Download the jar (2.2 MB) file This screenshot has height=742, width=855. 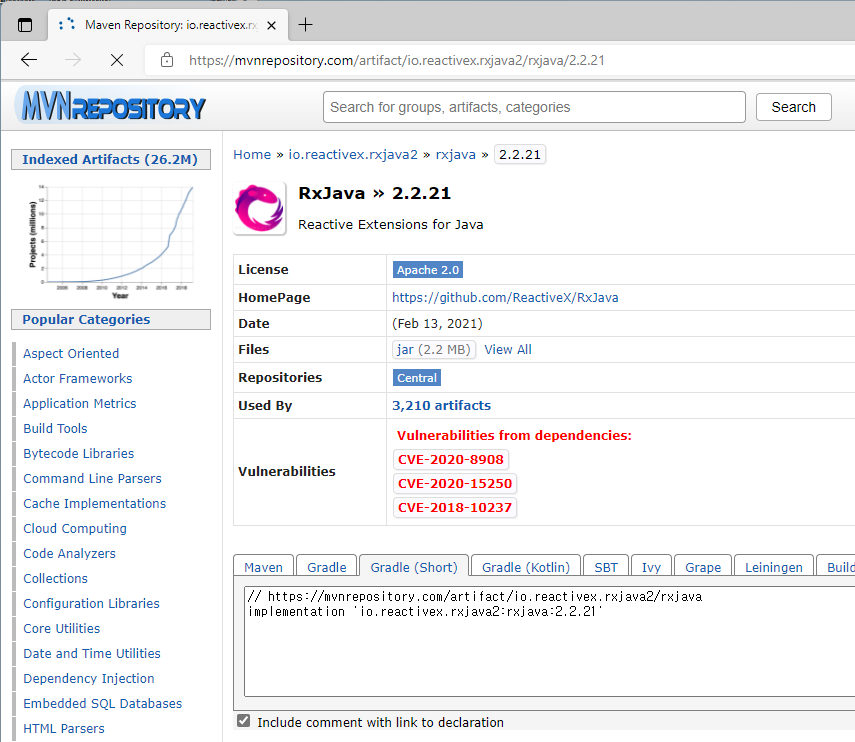[x=433, y=349]
